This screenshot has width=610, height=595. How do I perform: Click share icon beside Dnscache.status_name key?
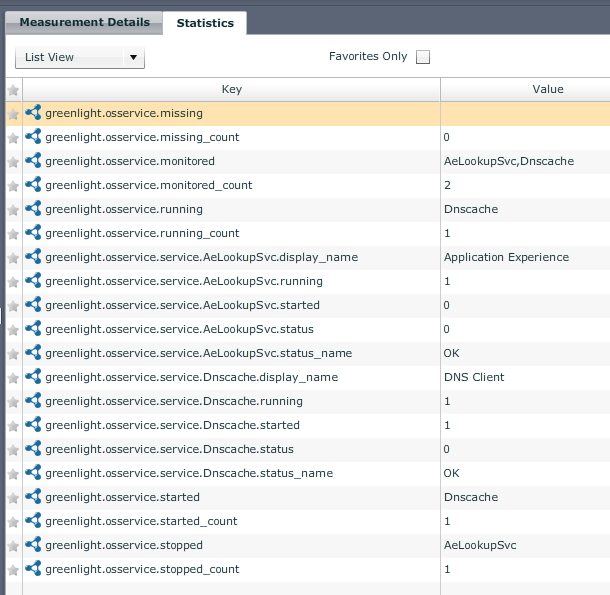(33, 473)
